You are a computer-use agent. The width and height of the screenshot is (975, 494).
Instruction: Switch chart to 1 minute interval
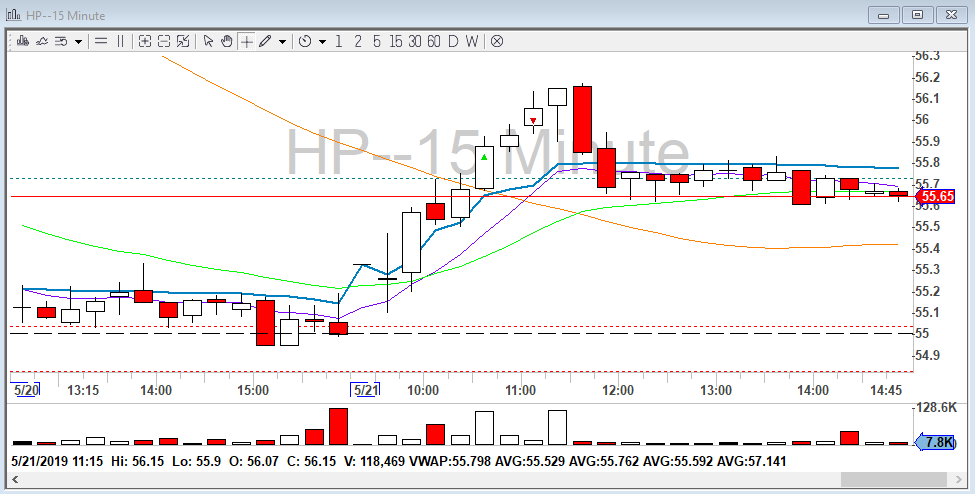338,42
